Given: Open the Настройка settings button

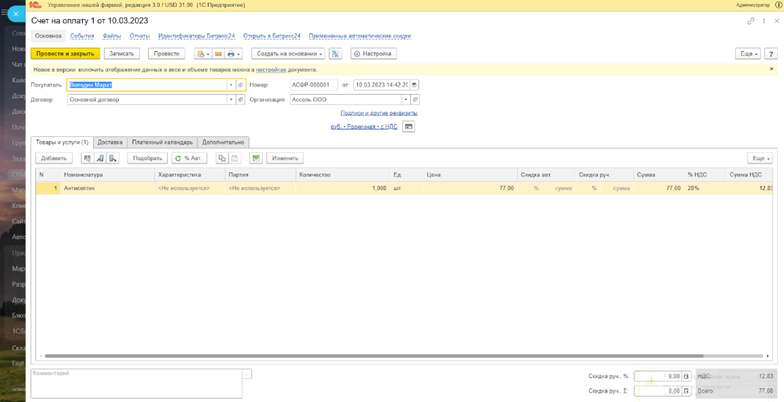Looking at the screenshot, I should pyautogui.click(x=375, y=53).
